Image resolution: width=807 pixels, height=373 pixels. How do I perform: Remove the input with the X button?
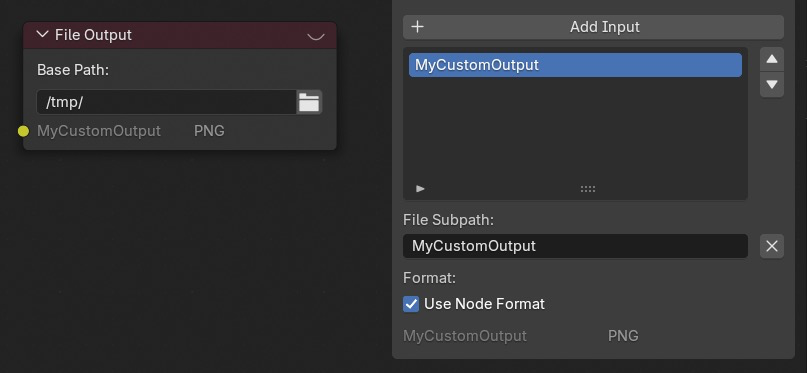(x=771, y=246)
